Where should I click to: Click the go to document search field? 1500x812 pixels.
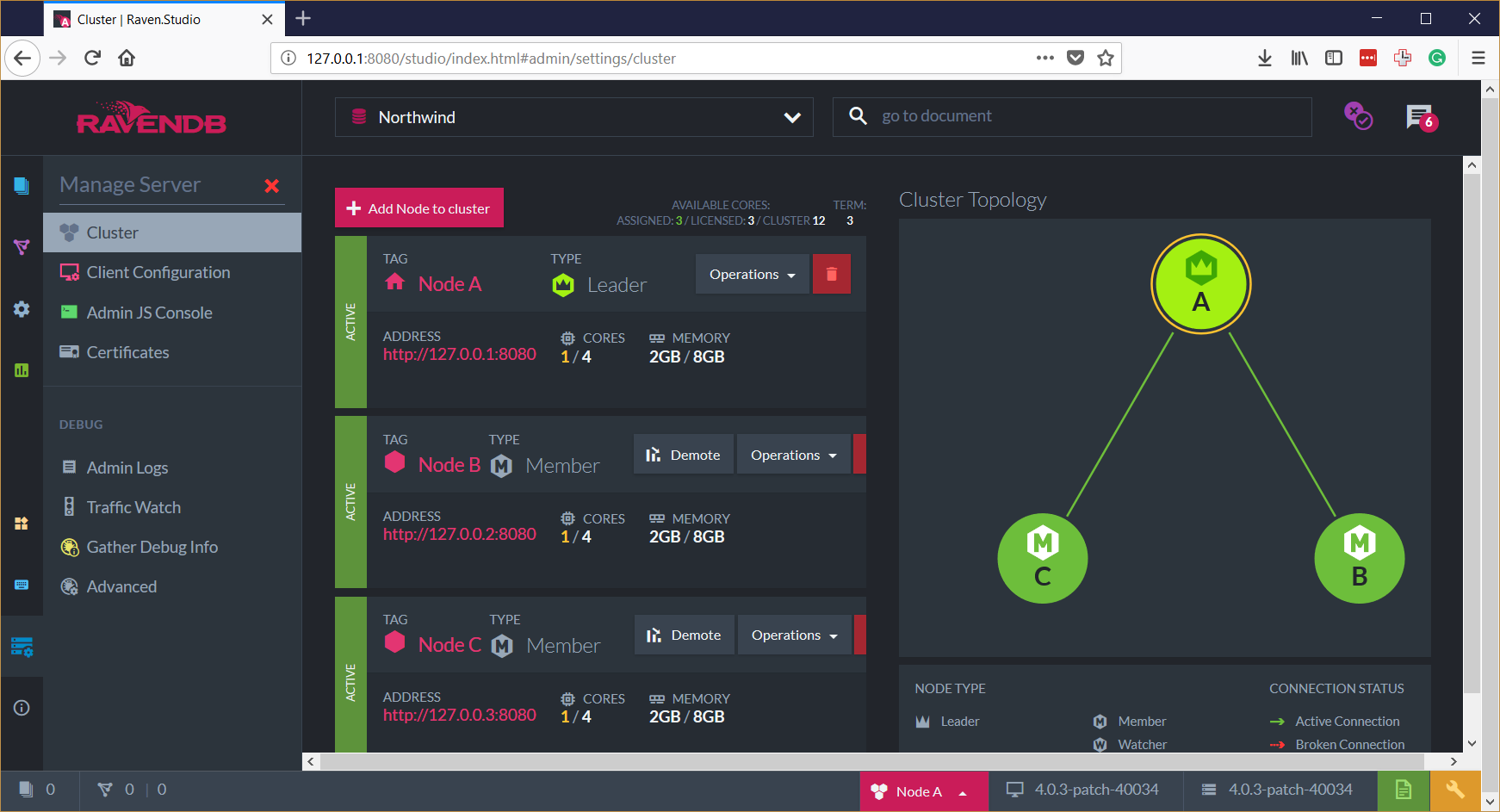[x=1072, y=116]
